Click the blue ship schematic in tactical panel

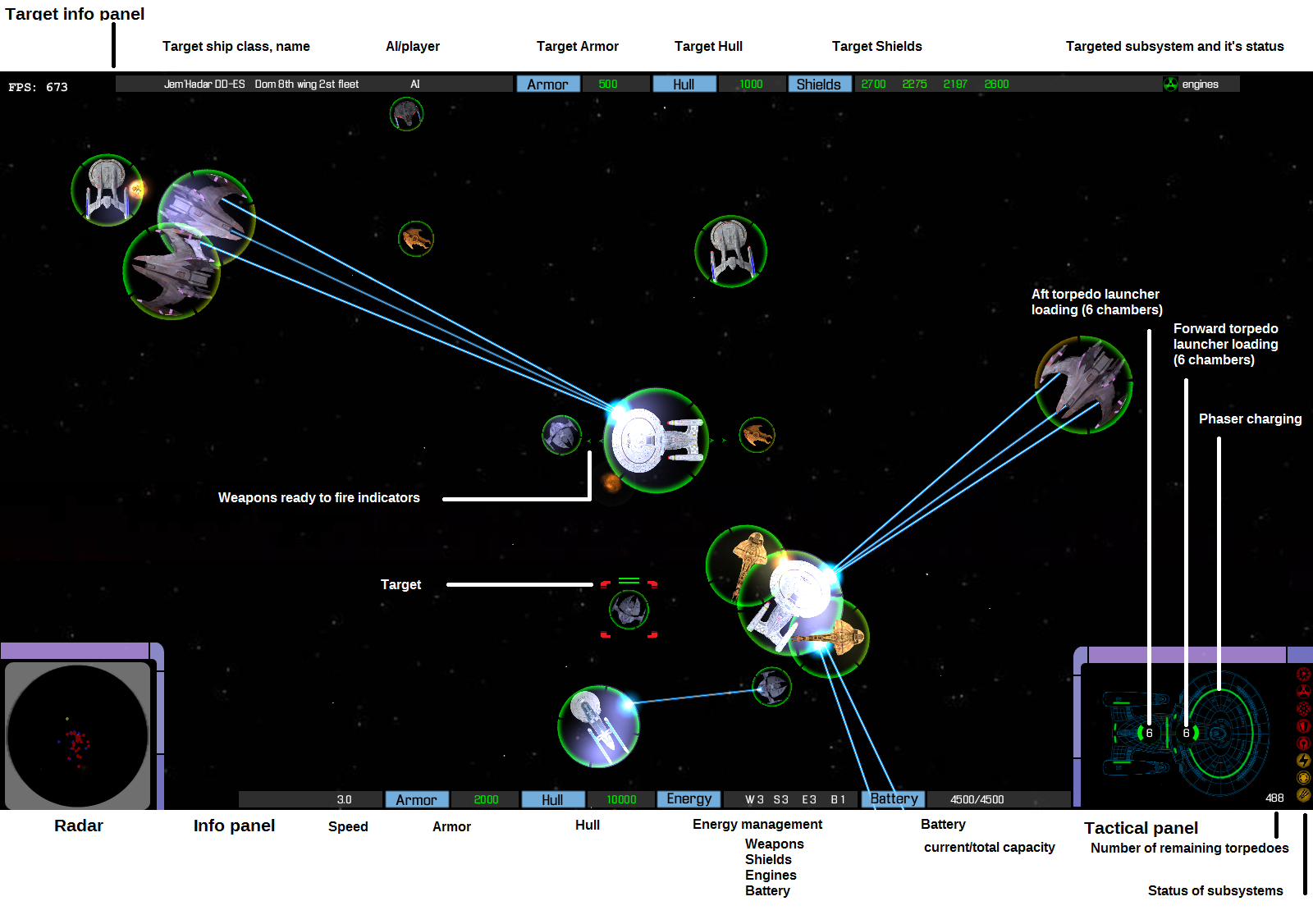[1184, 734]
